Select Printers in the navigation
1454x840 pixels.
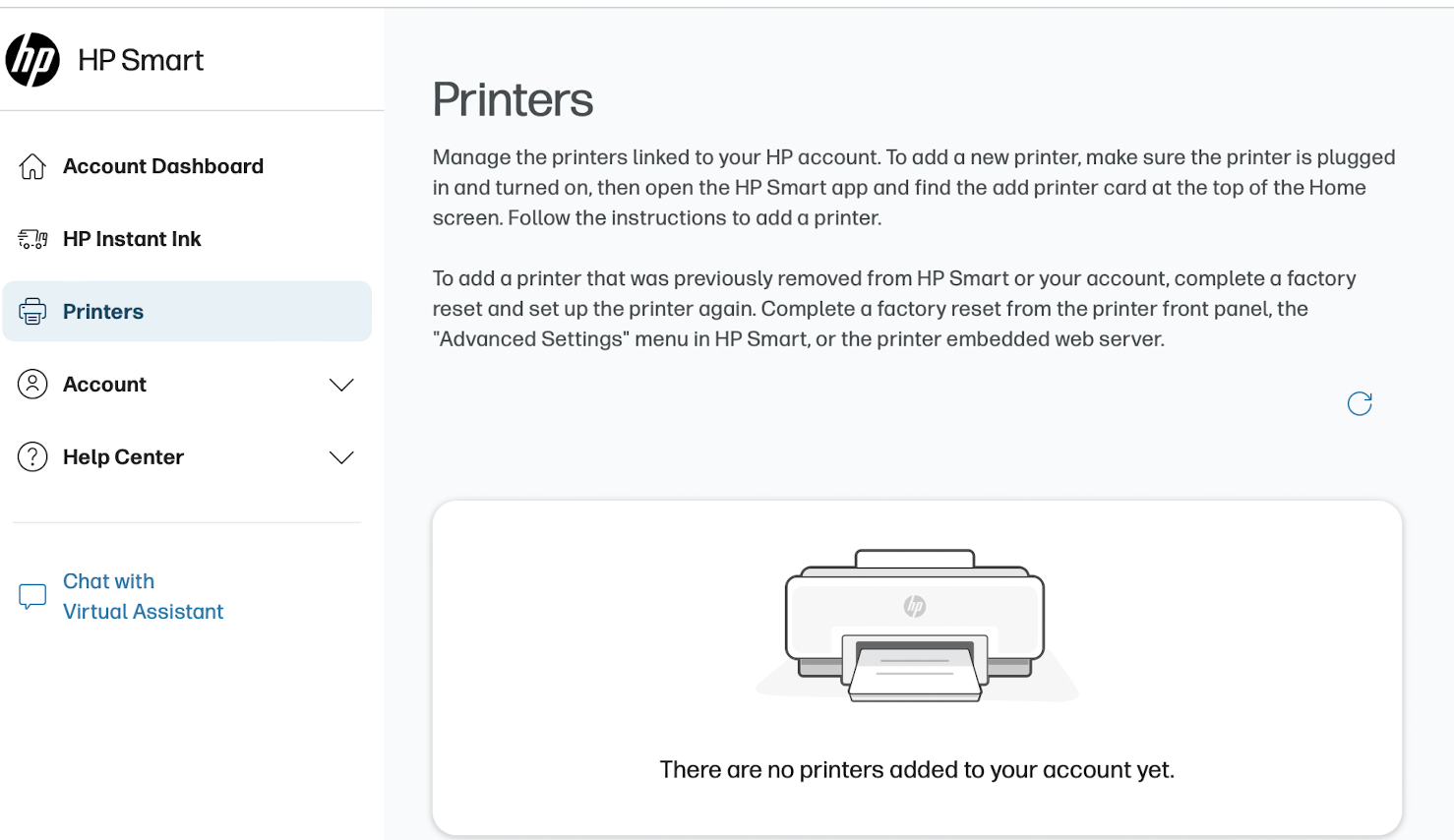click(103, 311)
